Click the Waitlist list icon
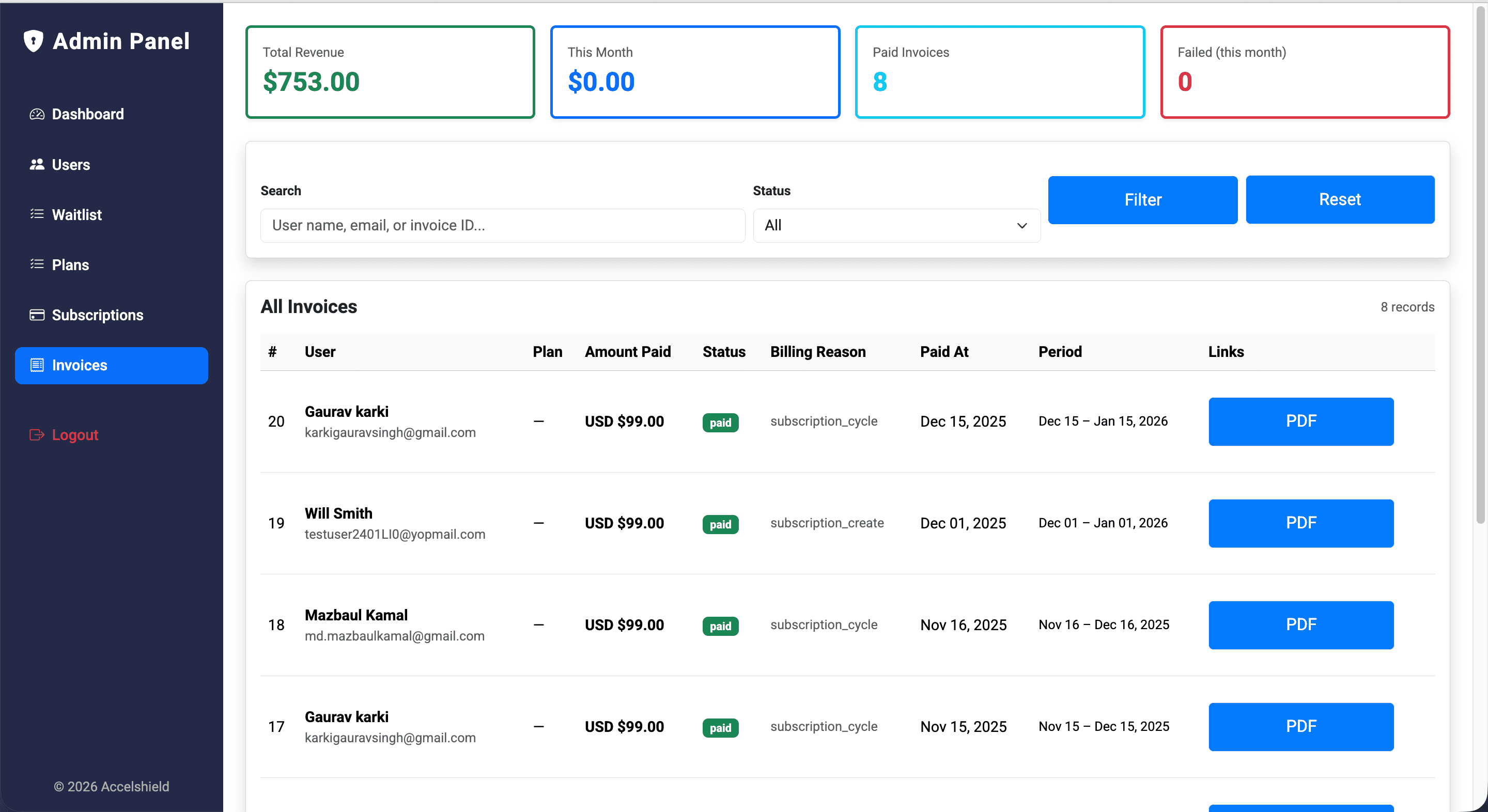This screenshot has width=1488, height=812. (x=37, y=215)
